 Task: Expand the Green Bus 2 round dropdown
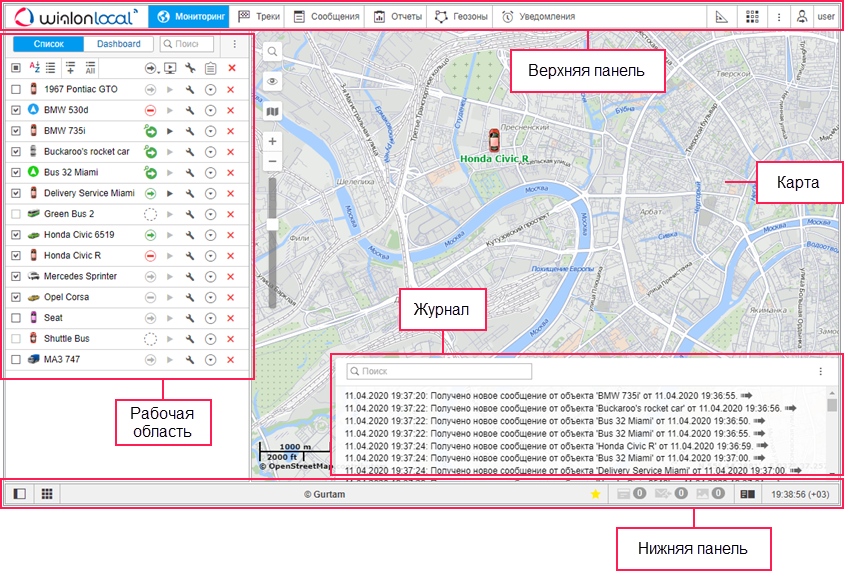(210, 214)
